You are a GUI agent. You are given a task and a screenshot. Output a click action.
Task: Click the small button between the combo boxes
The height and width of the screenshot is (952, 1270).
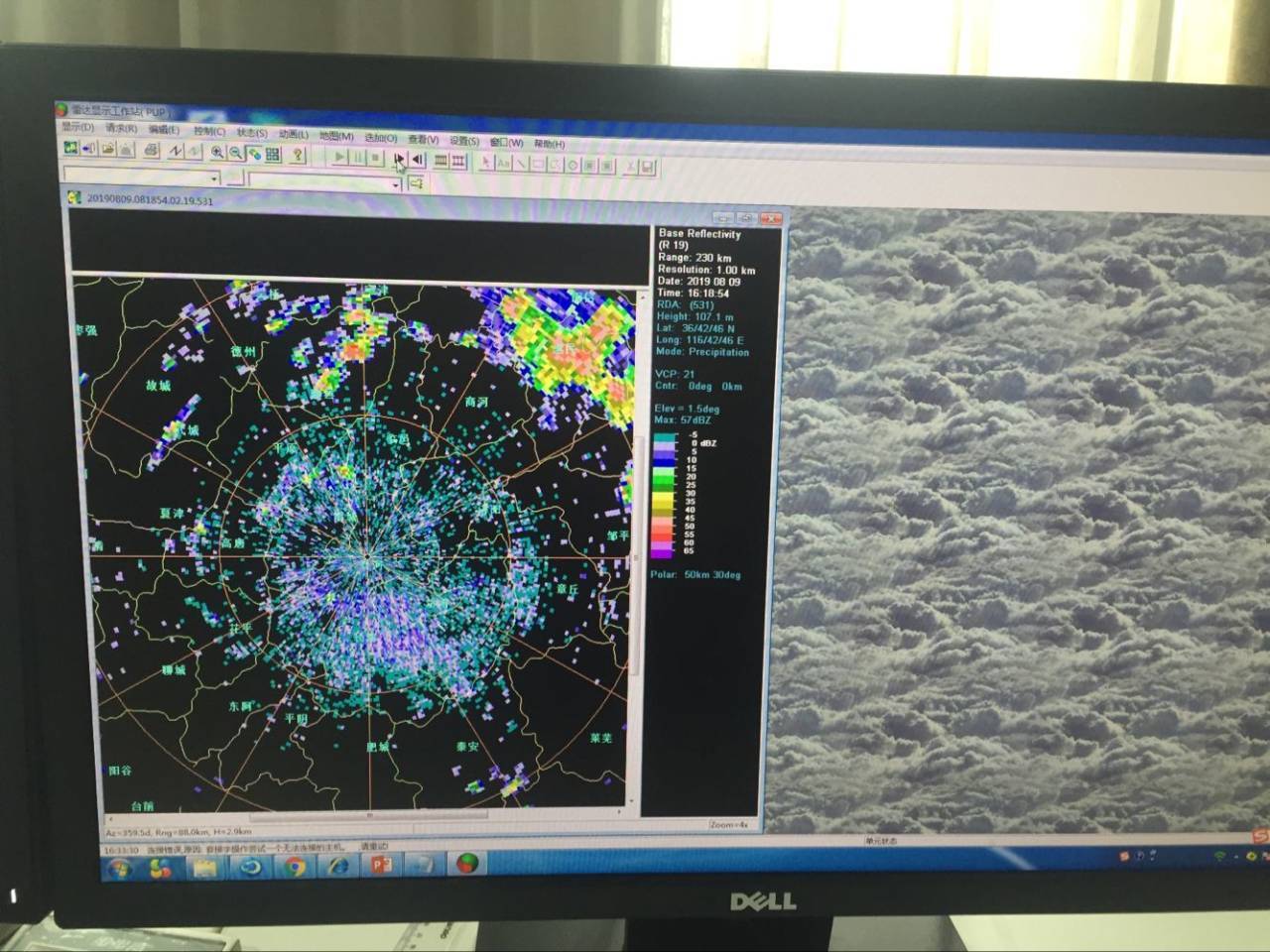point(235,178)
